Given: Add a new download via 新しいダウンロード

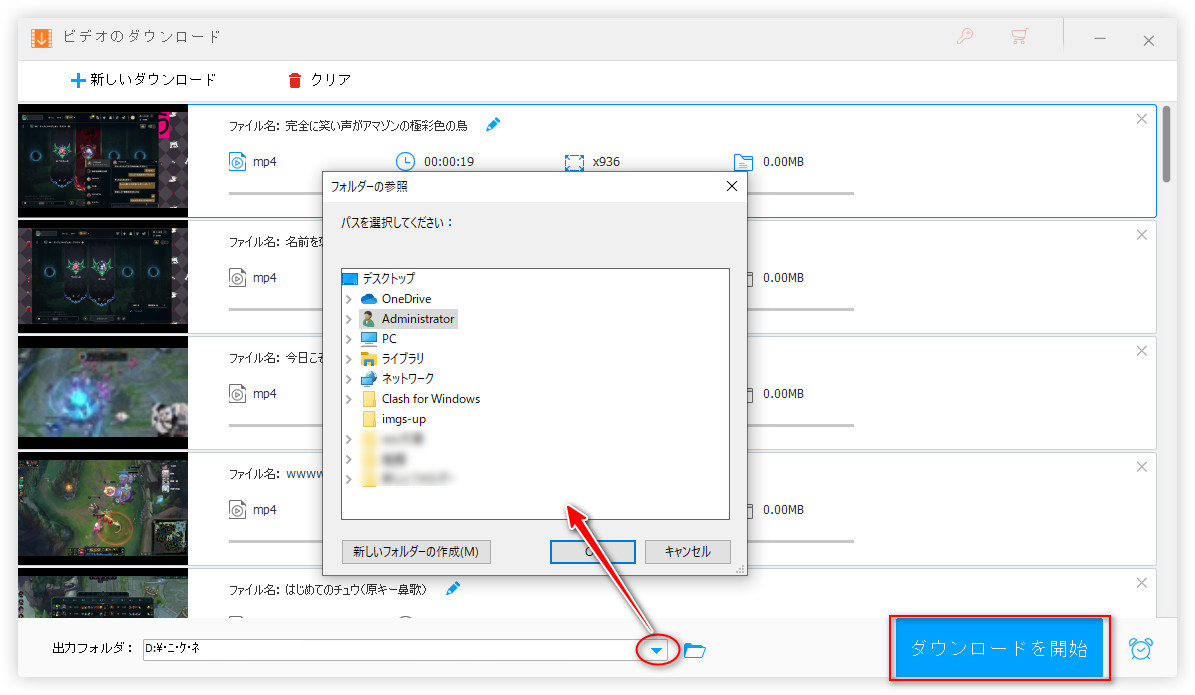Looking at the screenshot, I should (143, 80).
